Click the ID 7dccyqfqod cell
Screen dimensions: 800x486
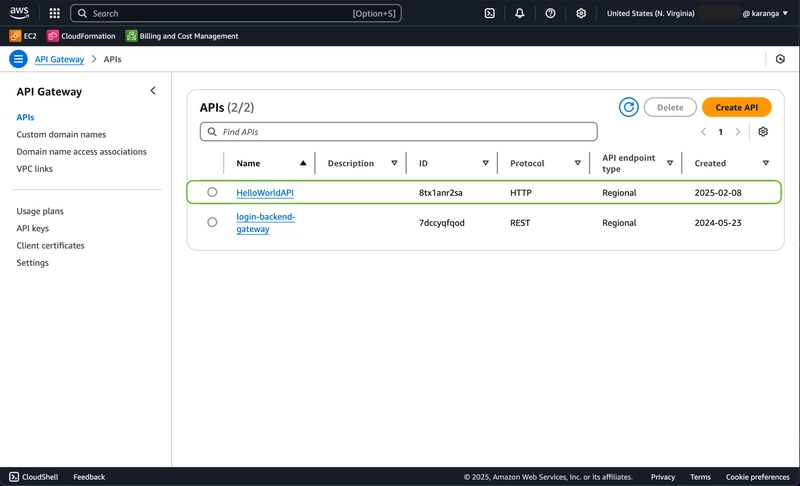[442, 223]
